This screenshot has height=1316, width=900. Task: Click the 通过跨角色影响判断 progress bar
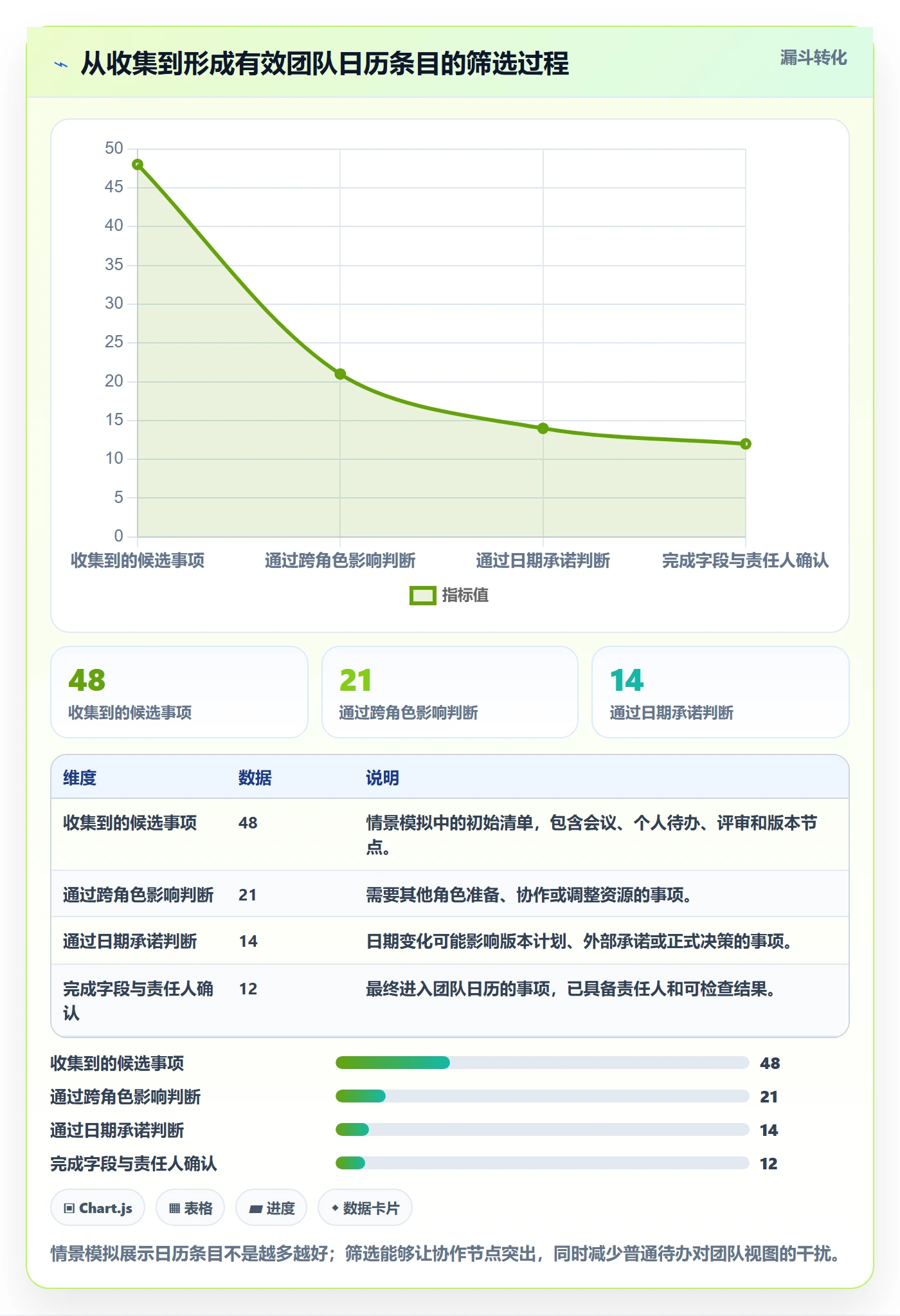(542, 1096)
